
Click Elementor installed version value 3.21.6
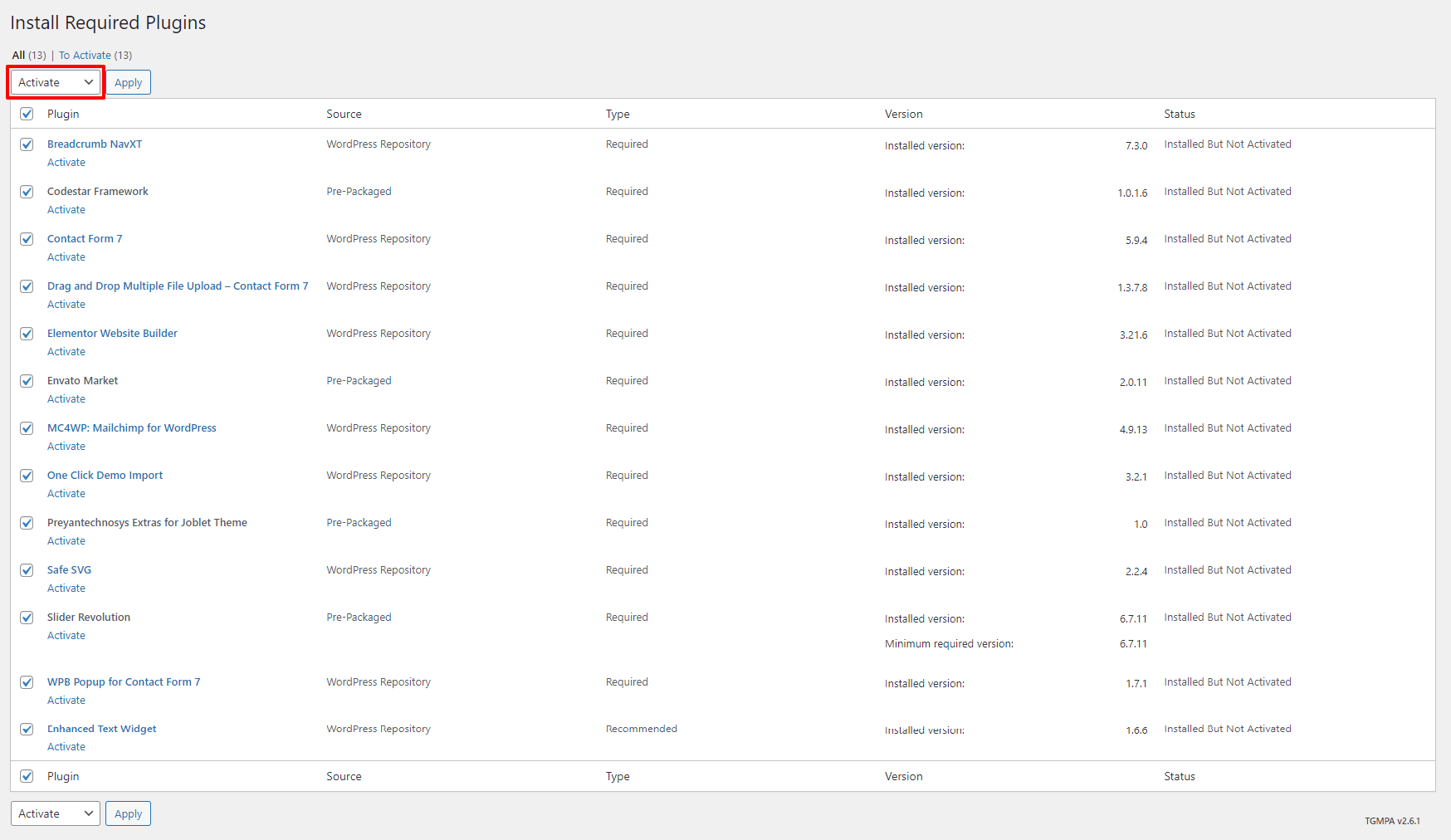coord(1133,335)
